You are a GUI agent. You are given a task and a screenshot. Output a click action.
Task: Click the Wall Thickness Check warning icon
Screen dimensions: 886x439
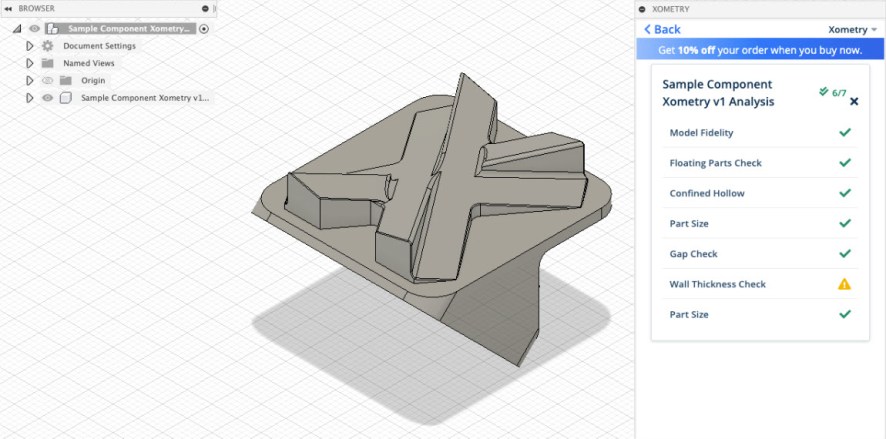(x=844, y=284)
